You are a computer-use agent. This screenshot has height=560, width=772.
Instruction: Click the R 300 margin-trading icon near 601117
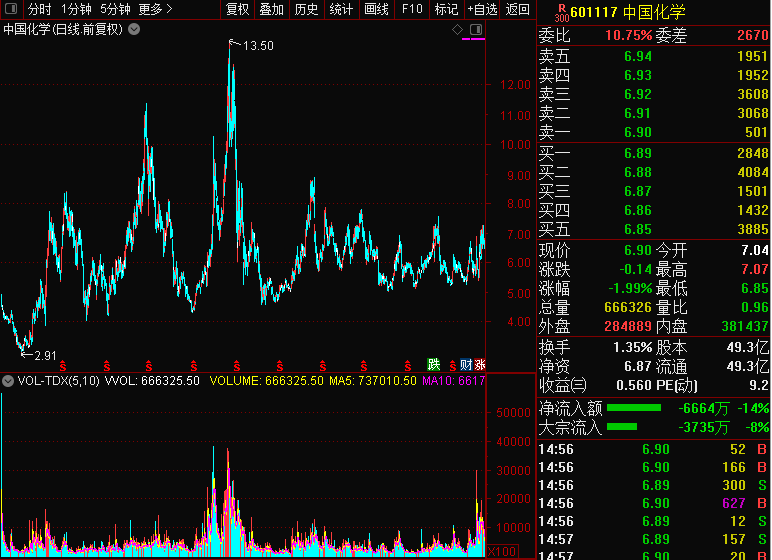pyautogui.click(x=561, y=13)
